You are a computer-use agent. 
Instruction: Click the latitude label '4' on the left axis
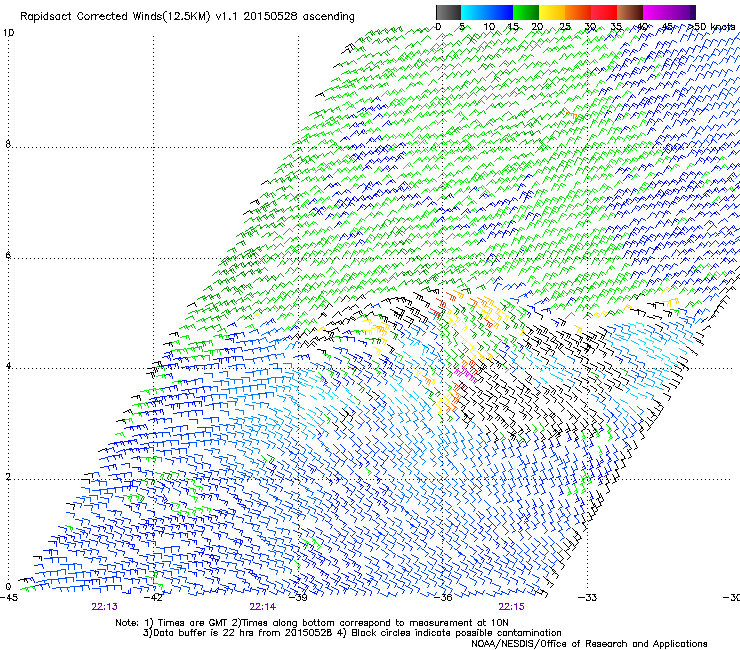(x=8, y=366)
